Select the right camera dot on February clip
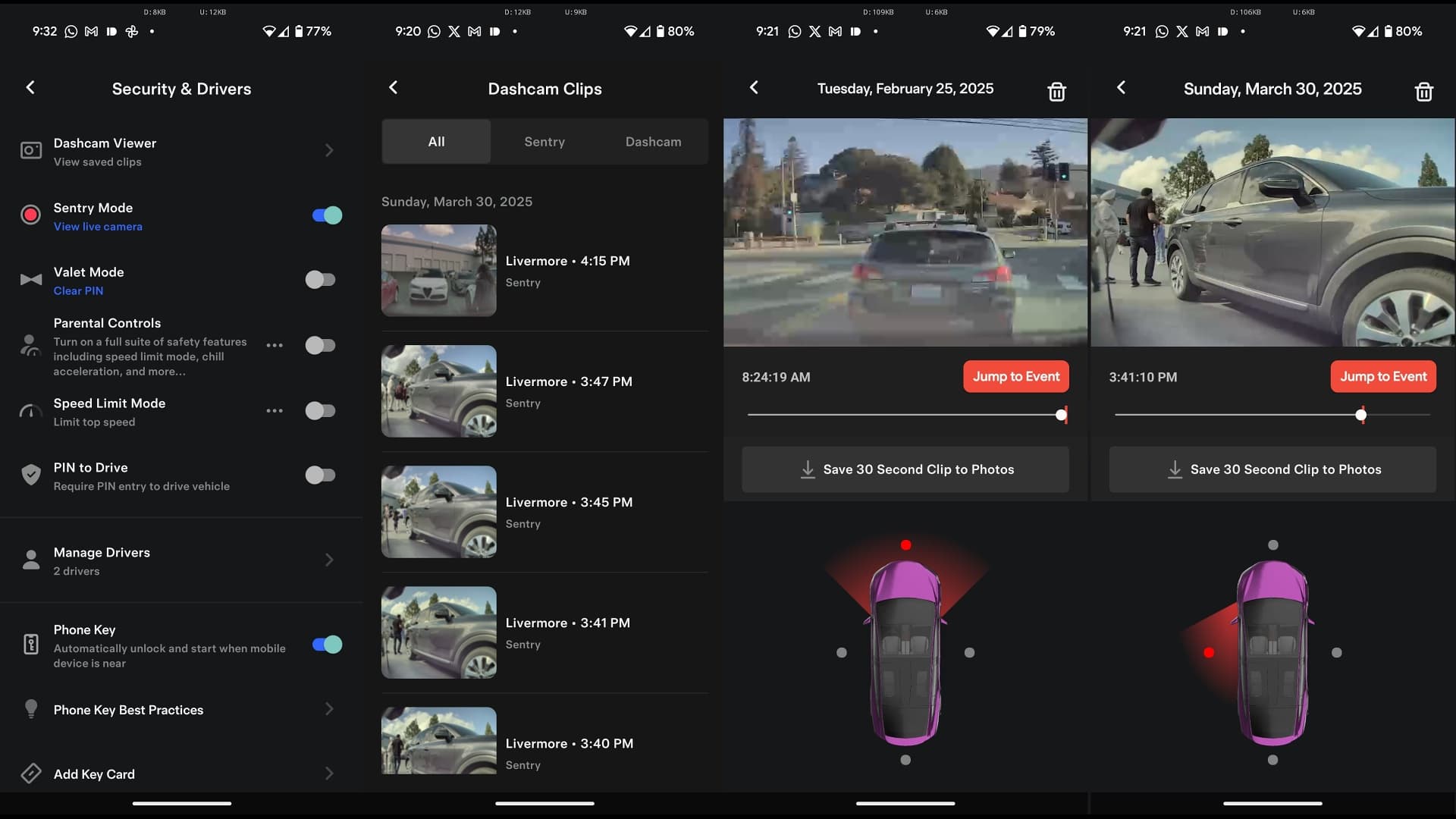This screenshot has width=1456, height=819. [x=969, y=653]
